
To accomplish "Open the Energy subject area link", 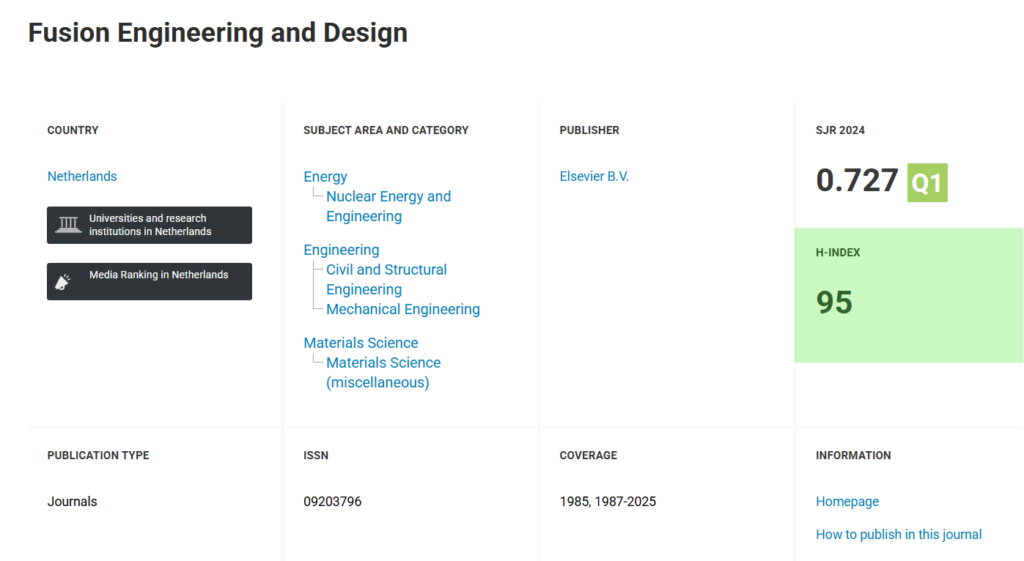I will pos(325,176).
